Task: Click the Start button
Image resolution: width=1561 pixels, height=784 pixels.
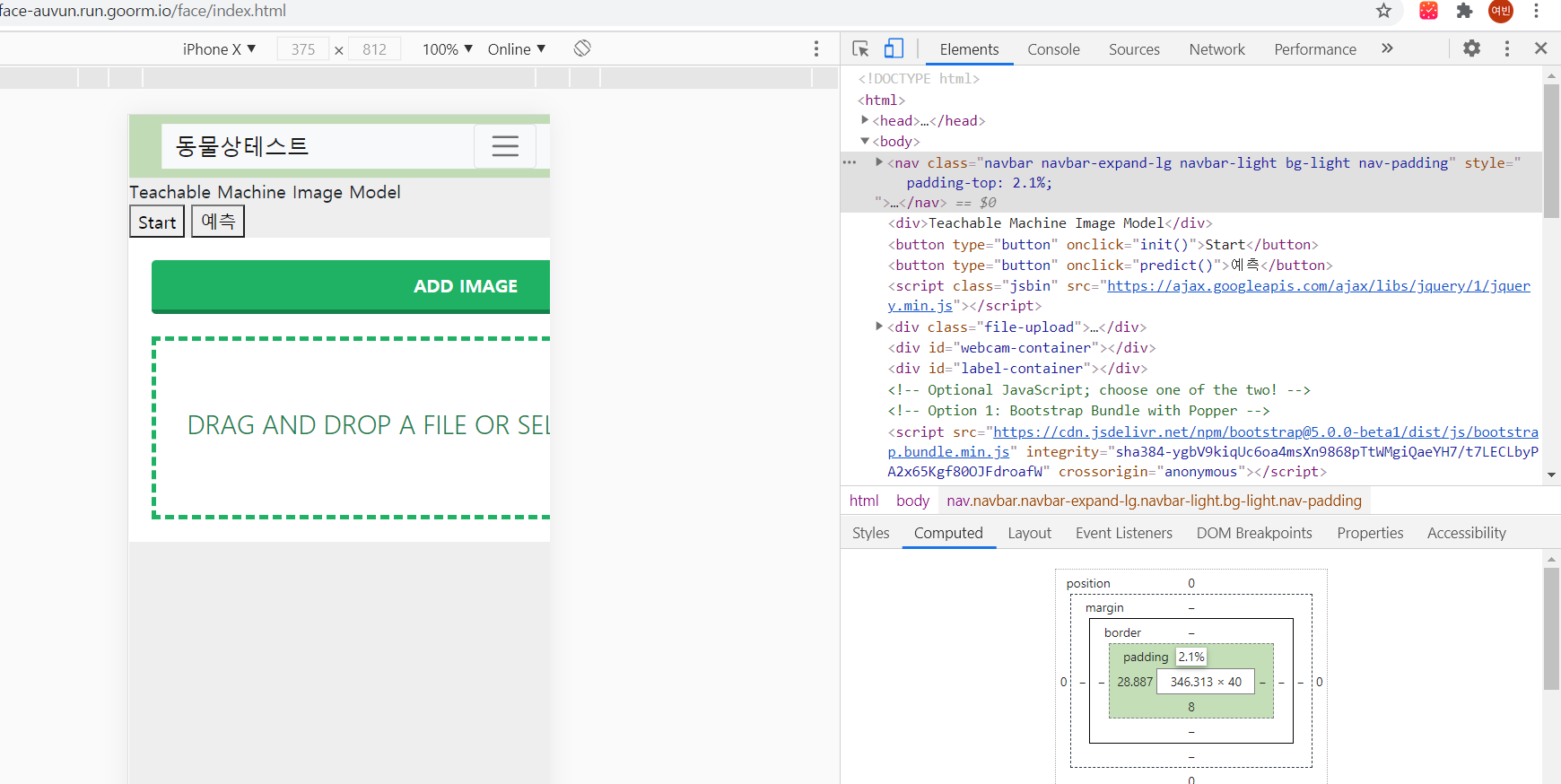Action: pos(157,222)
